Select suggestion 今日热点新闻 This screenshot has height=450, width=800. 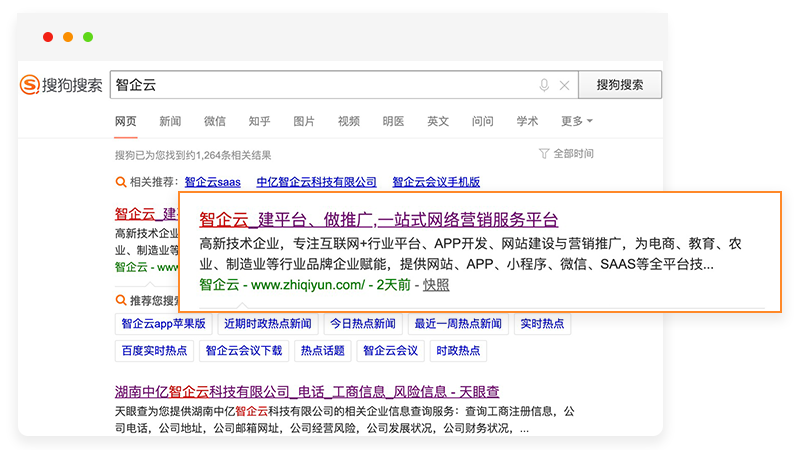(363, 324)
